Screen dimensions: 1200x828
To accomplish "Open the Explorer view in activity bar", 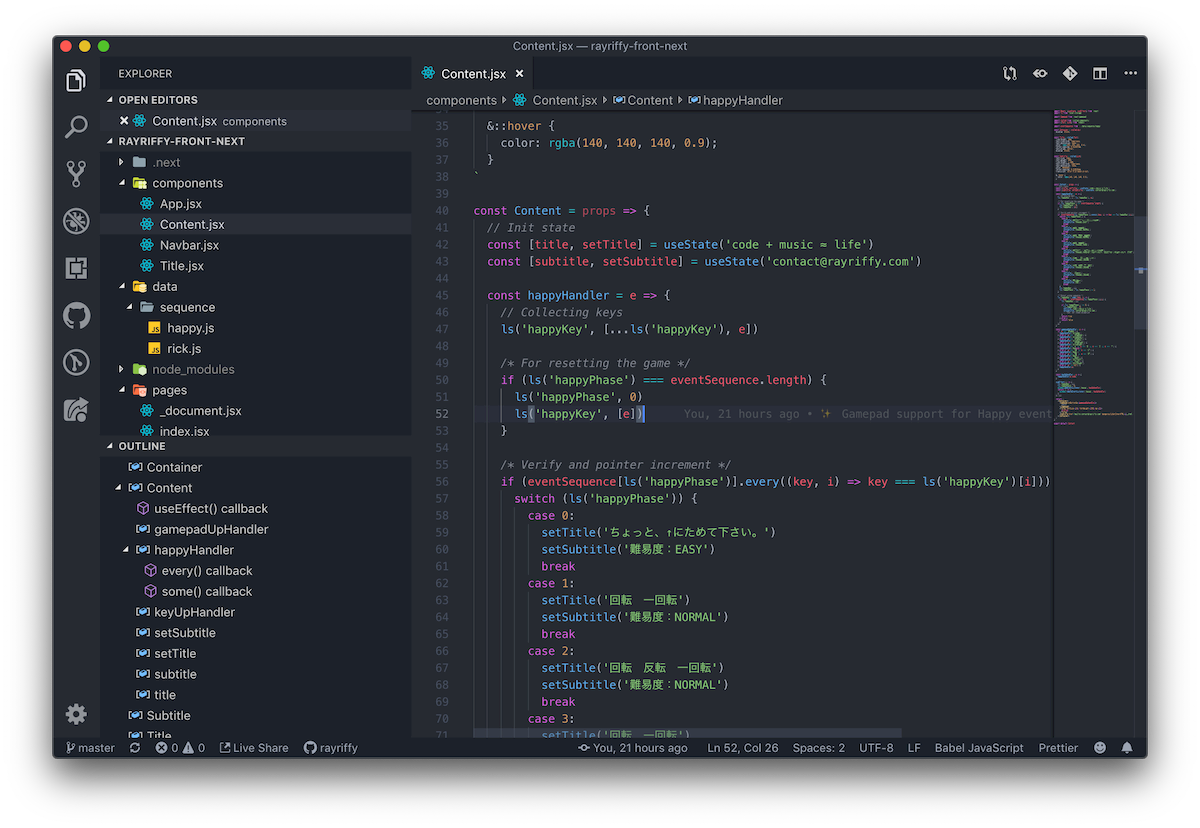I will click(x=76, y=81).
